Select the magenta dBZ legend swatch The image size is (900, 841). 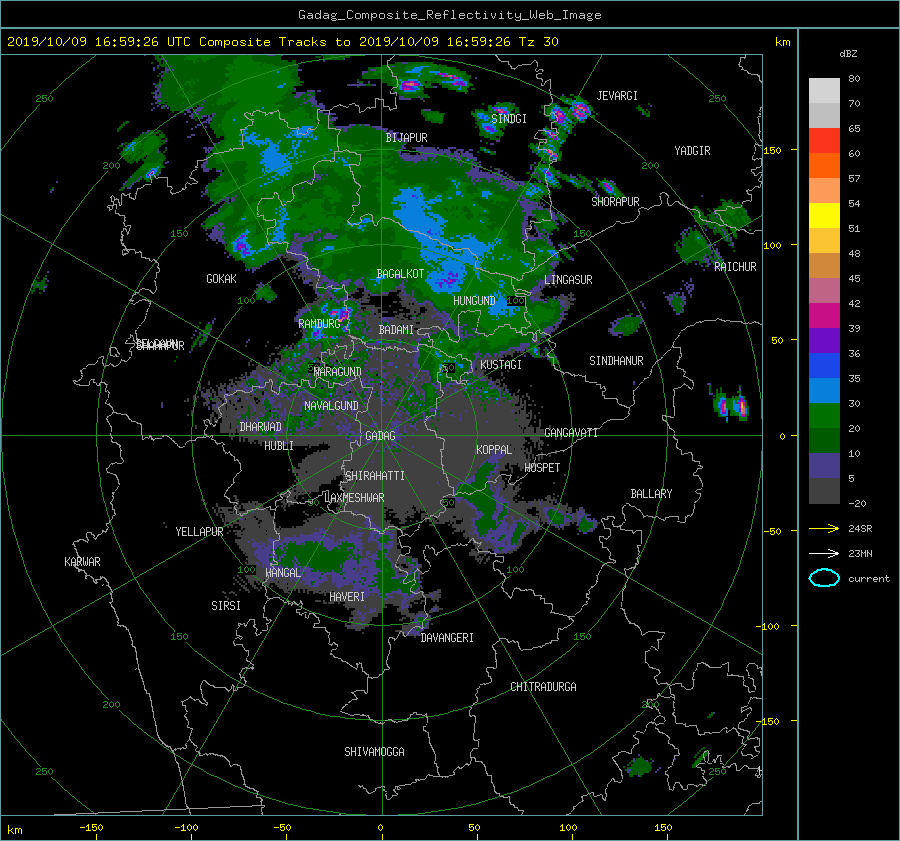pyautogui.click(x=824, y=316)
